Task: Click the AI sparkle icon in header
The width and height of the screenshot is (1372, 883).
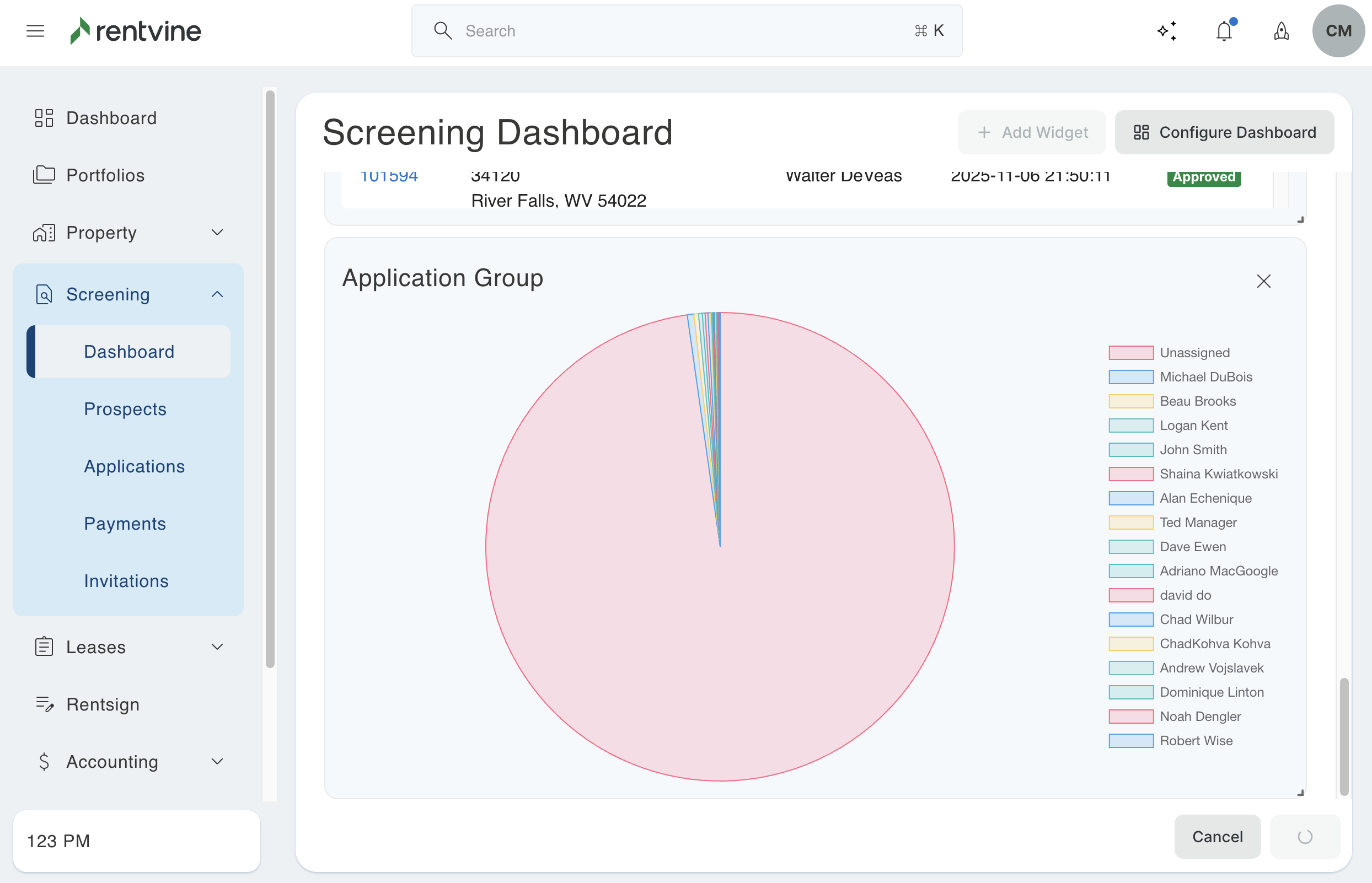Action: click(x=1167, y=31)
